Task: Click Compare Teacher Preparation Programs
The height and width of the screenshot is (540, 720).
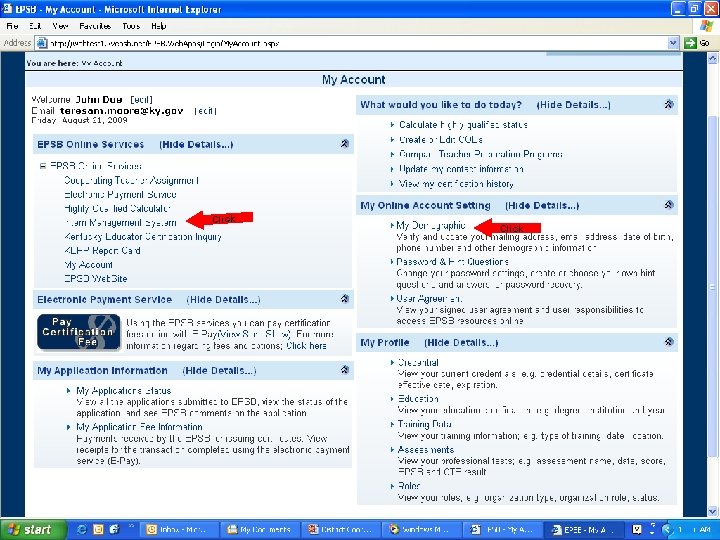Action: [x=481, y=154]
